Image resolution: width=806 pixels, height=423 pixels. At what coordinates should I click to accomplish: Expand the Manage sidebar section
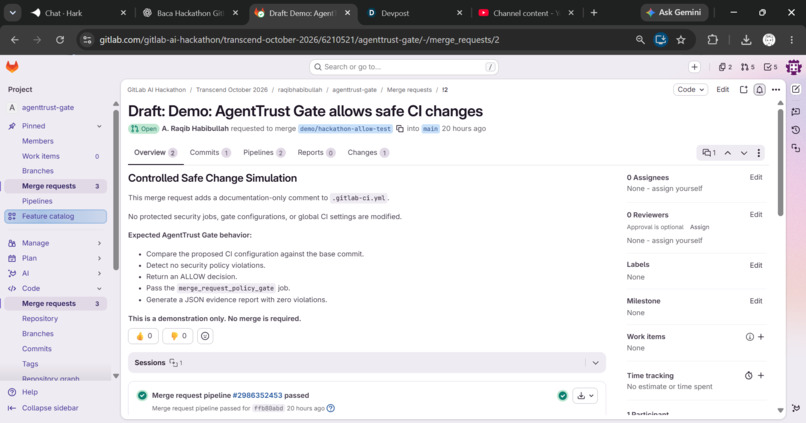click(99, 243)
